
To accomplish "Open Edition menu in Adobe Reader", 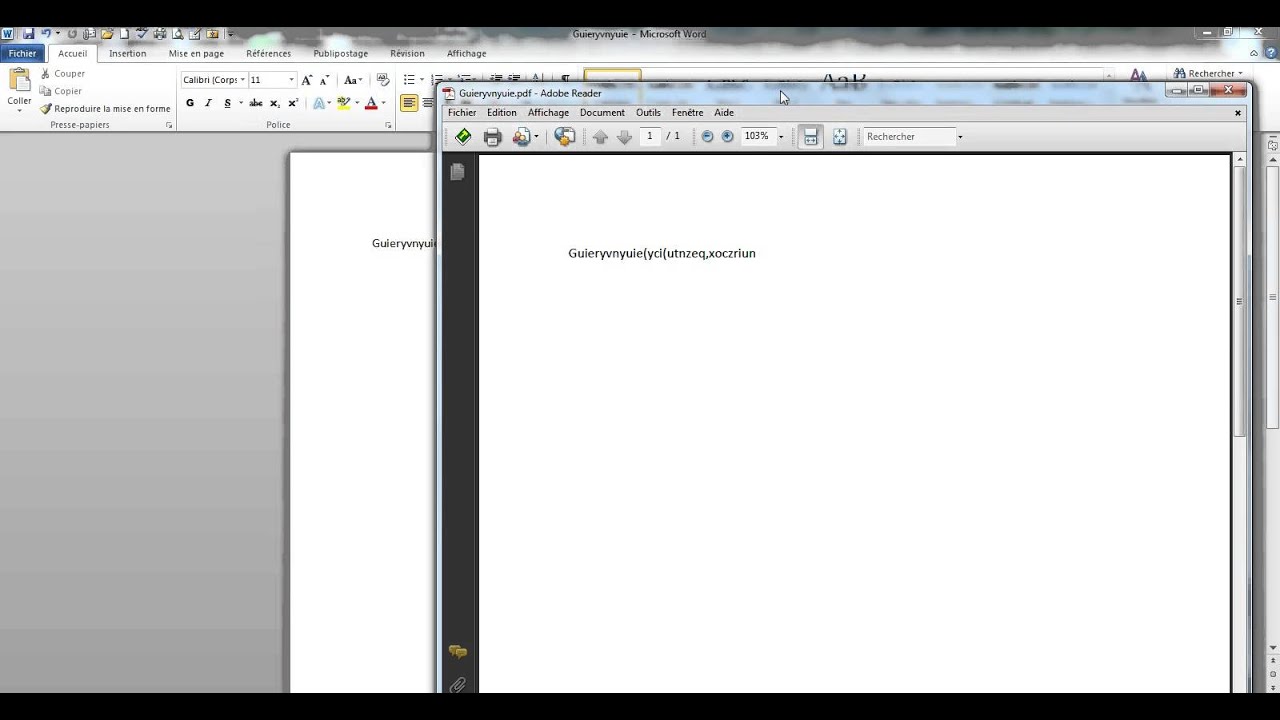I will [502, 113].
